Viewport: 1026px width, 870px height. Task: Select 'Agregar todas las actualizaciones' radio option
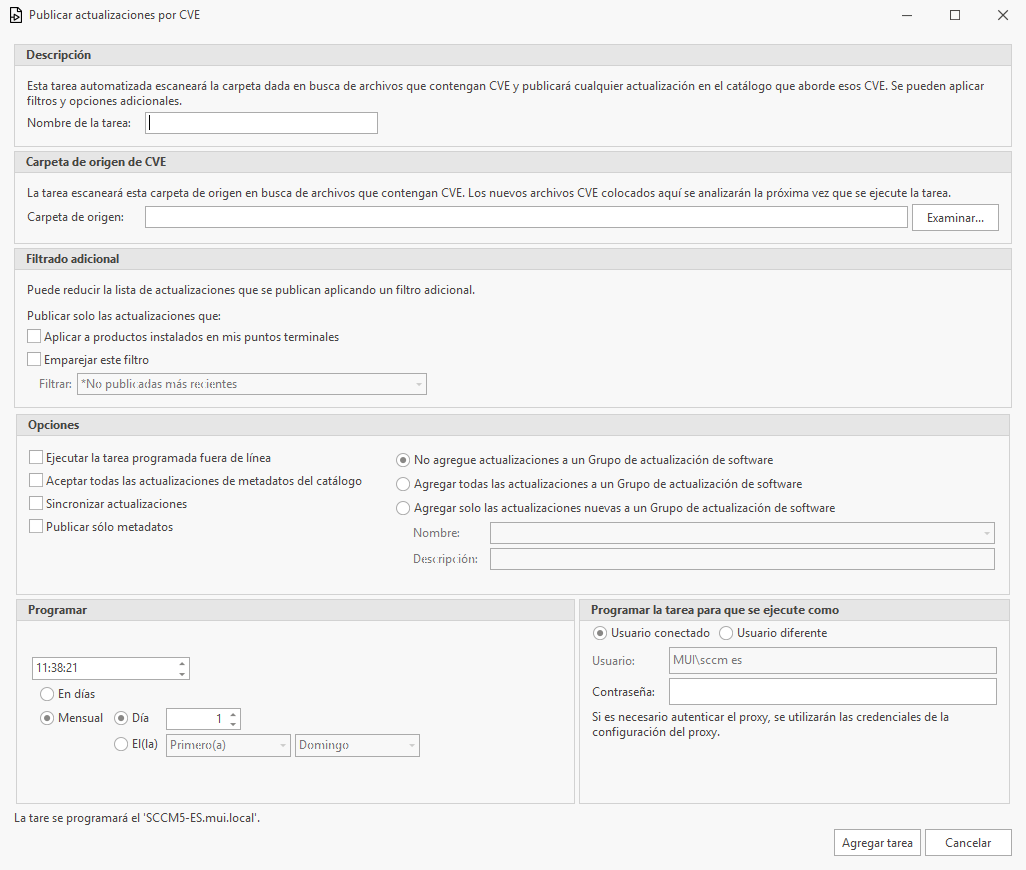(403, 484)
